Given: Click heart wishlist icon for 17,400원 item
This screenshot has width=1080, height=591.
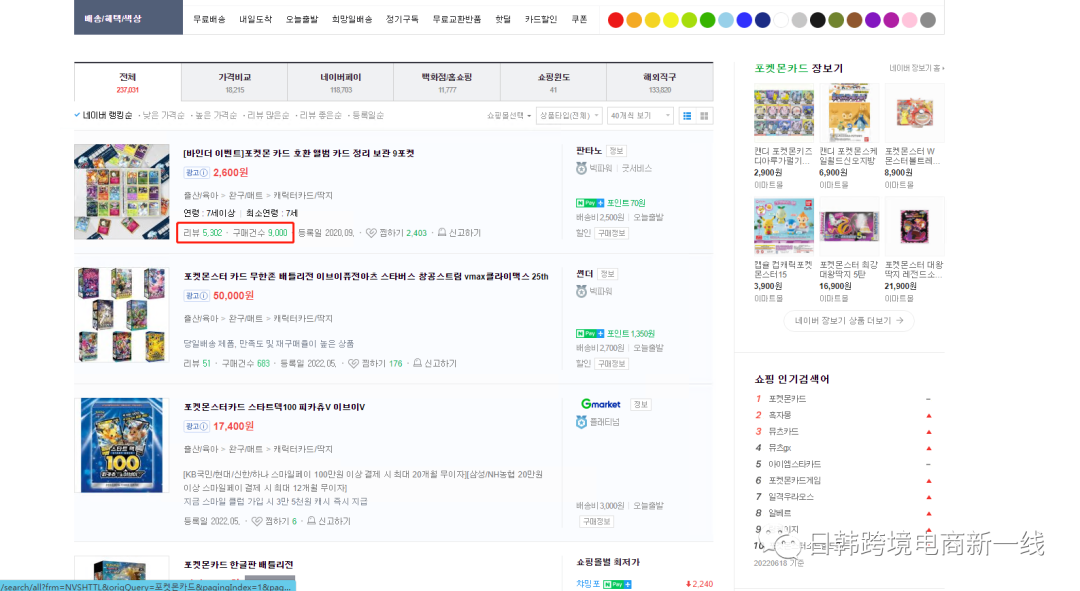Looking at the screenshot, I should tap(257, 521).
